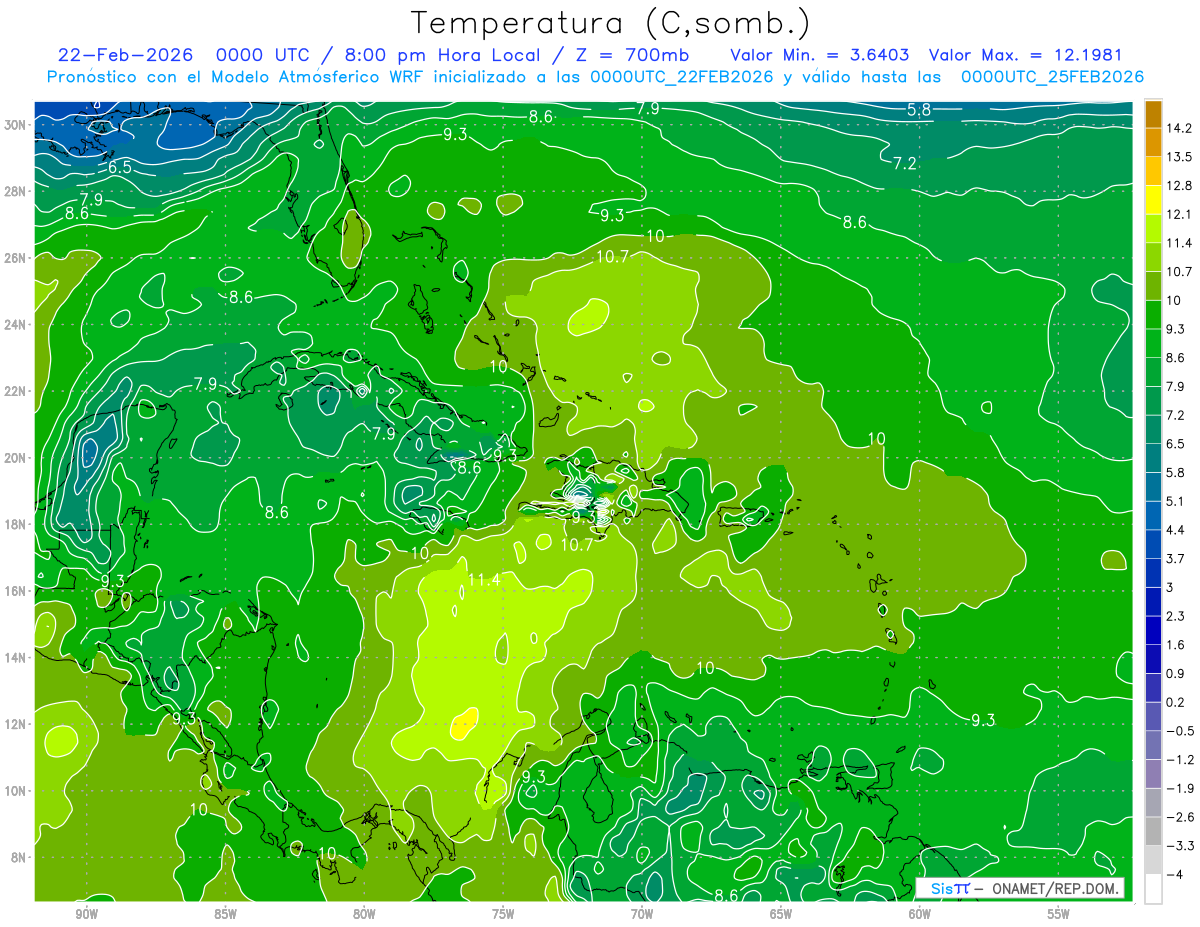Click the -4 value on the color scale
The width and height of the screenshot is (1200, 927).
tap(1175, 874)
